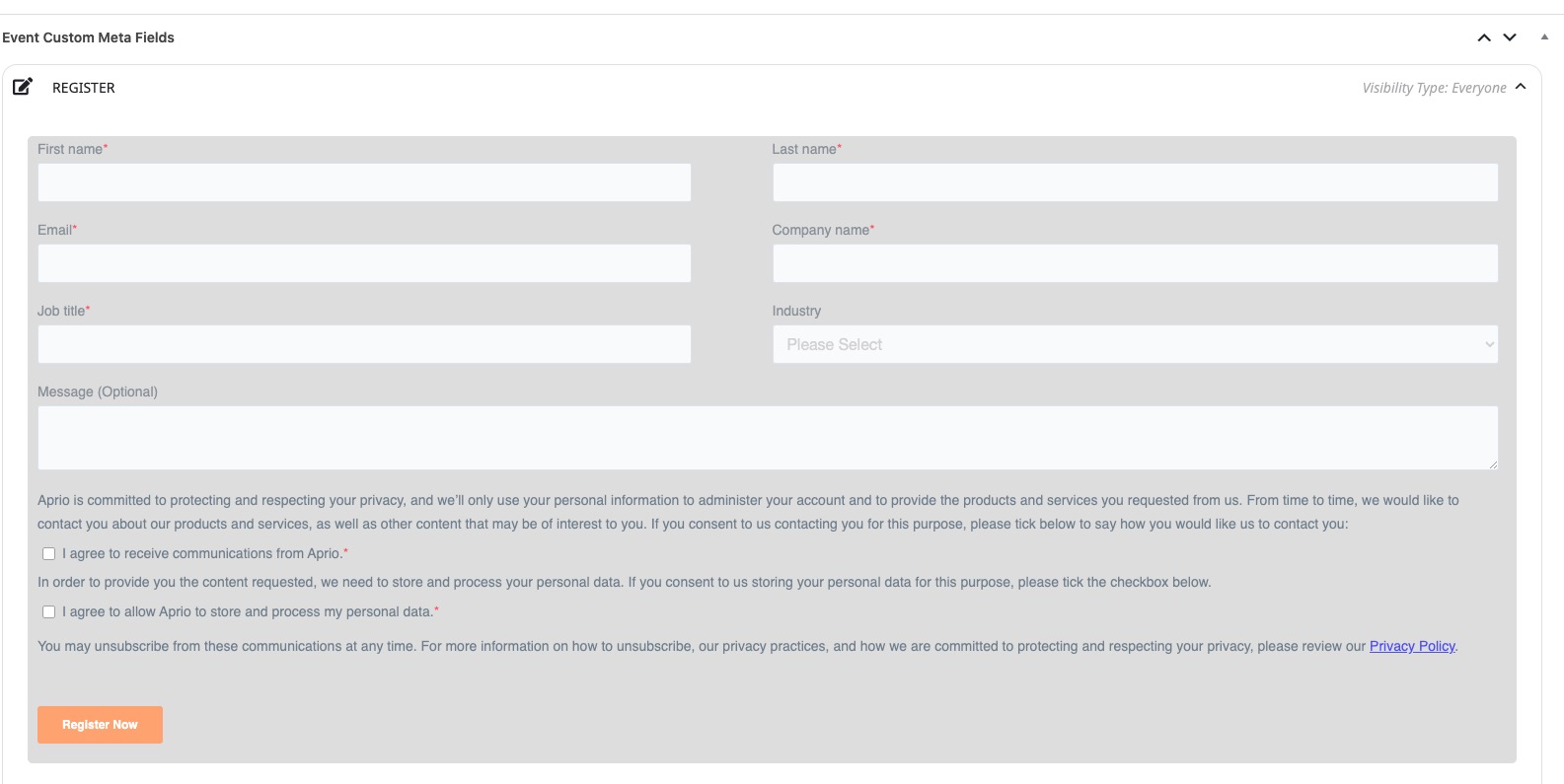
Task: Click the Visibility Type: Everyone label
Action: 1434,88
